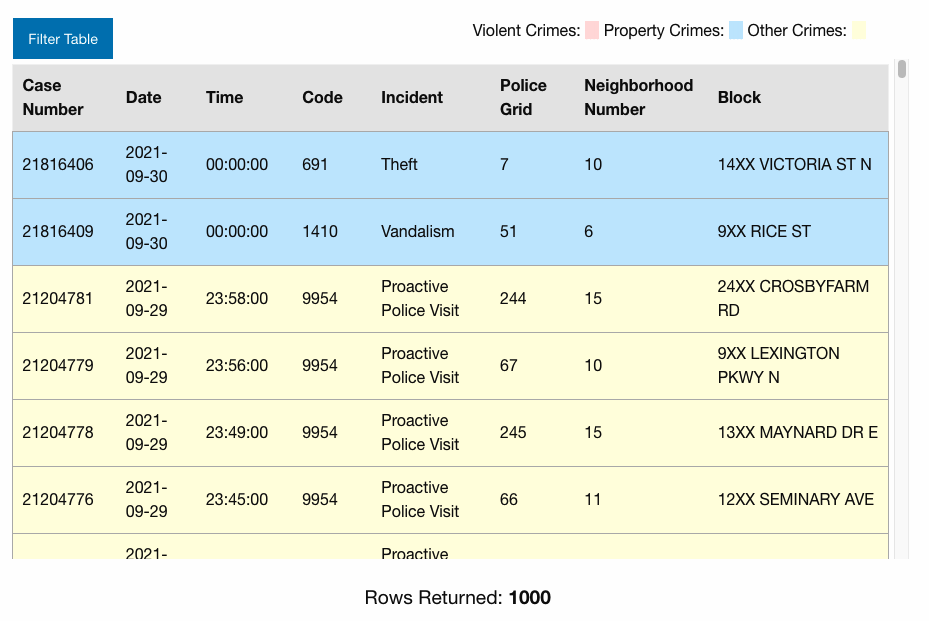Click the 14XX VICTORIA ST N block cell

[x=794, y=165]
